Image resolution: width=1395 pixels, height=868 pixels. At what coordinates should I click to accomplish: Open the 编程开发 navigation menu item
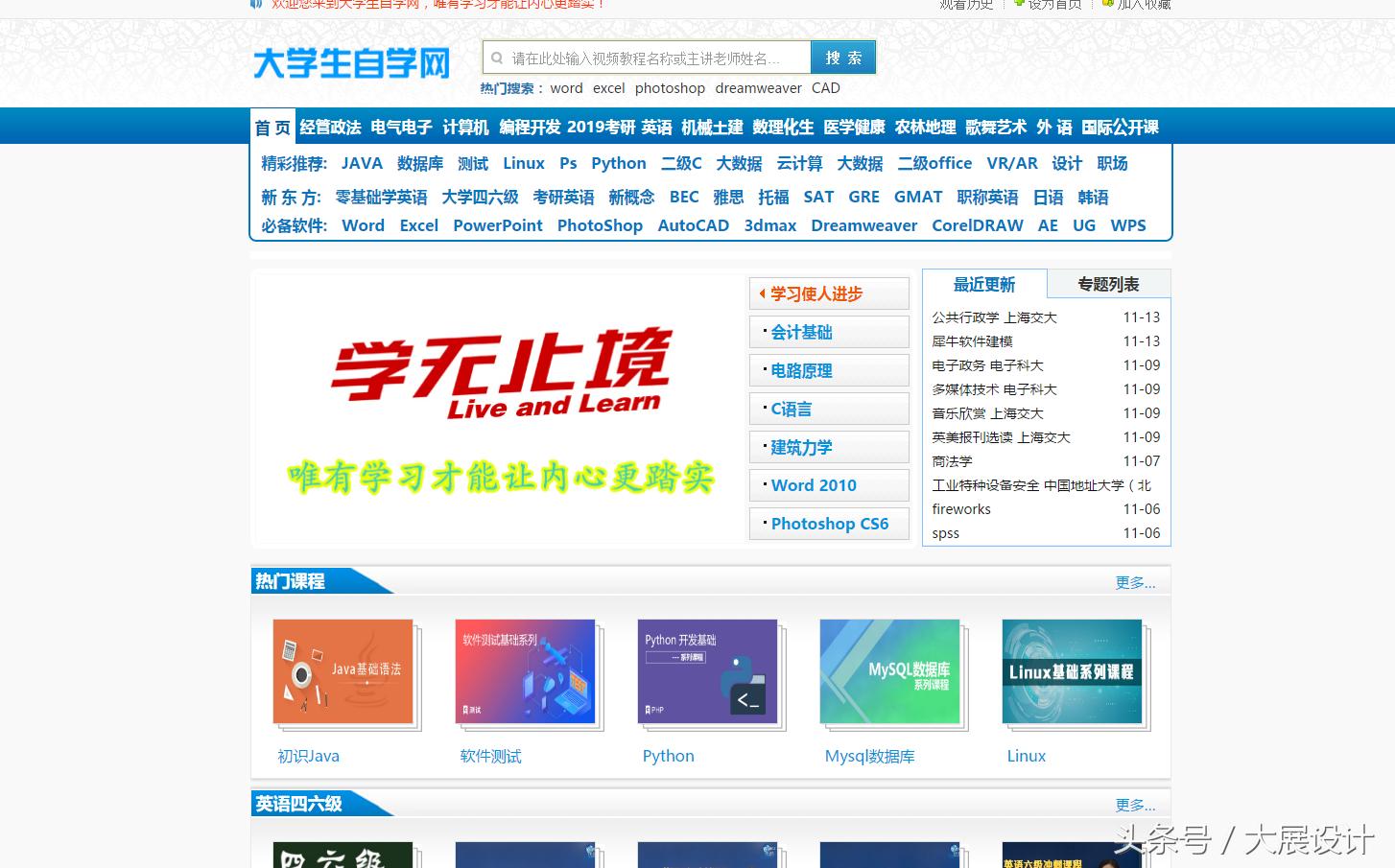[531, 127]
